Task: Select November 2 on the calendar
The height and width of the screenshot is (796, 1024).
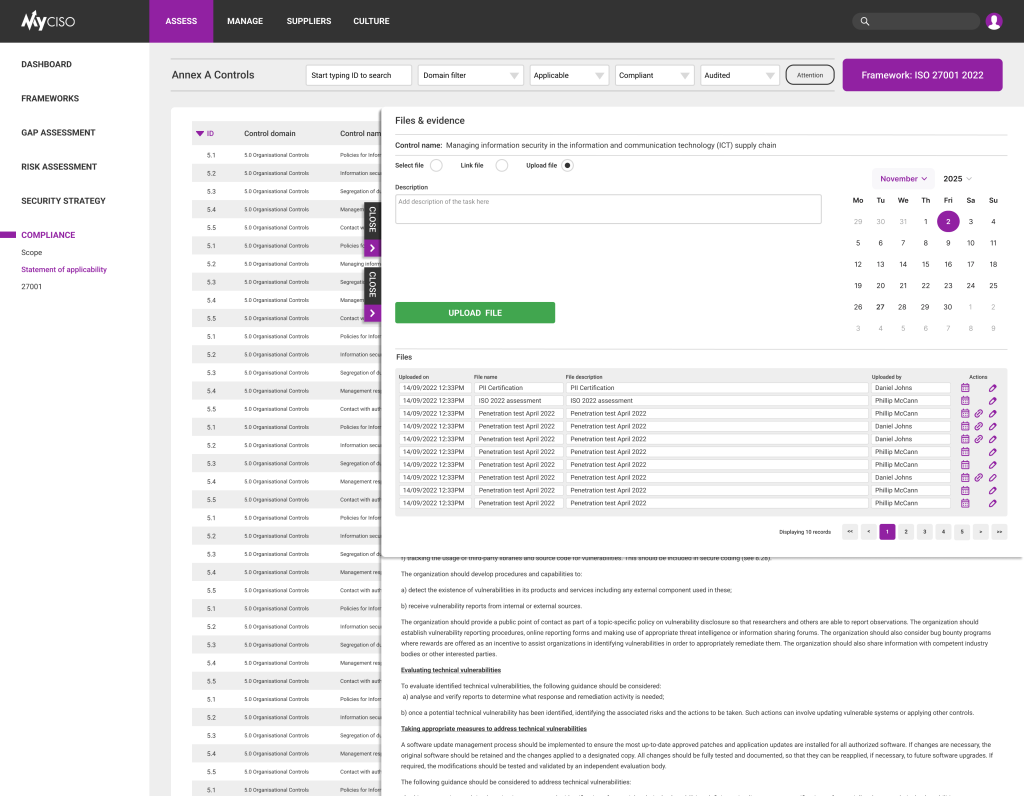Action: click(948, 221)
